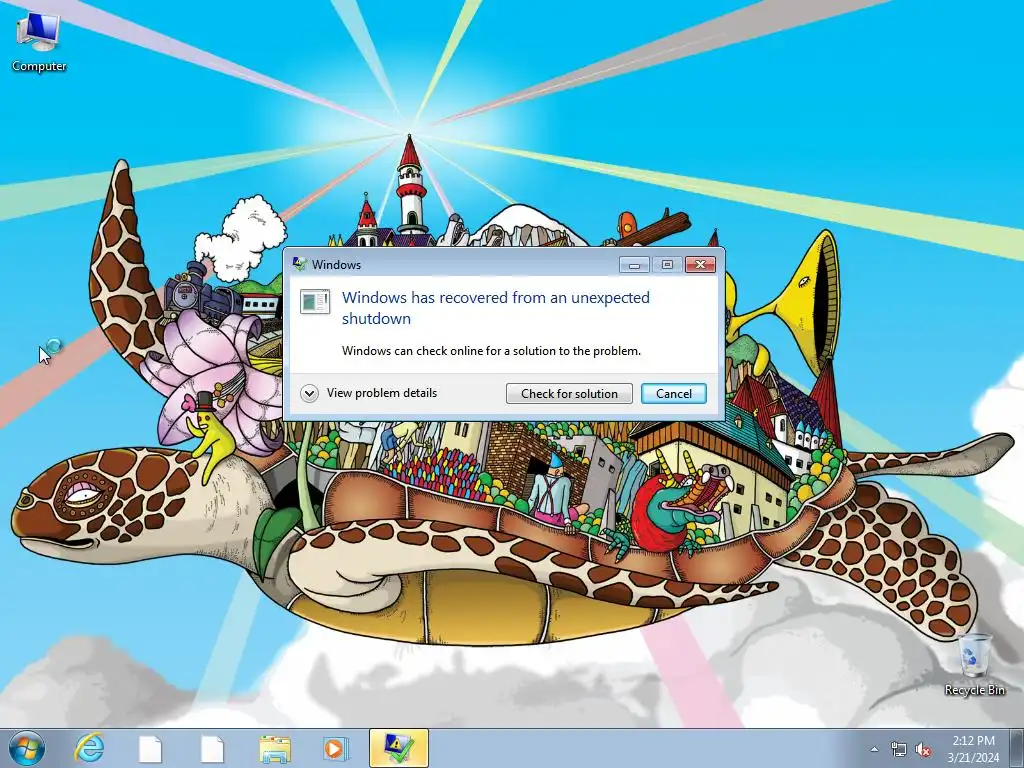This screenshot has height=768, width=1024.
Task: Click the Show desktop strip on the taskbar
Action: 1017,748
